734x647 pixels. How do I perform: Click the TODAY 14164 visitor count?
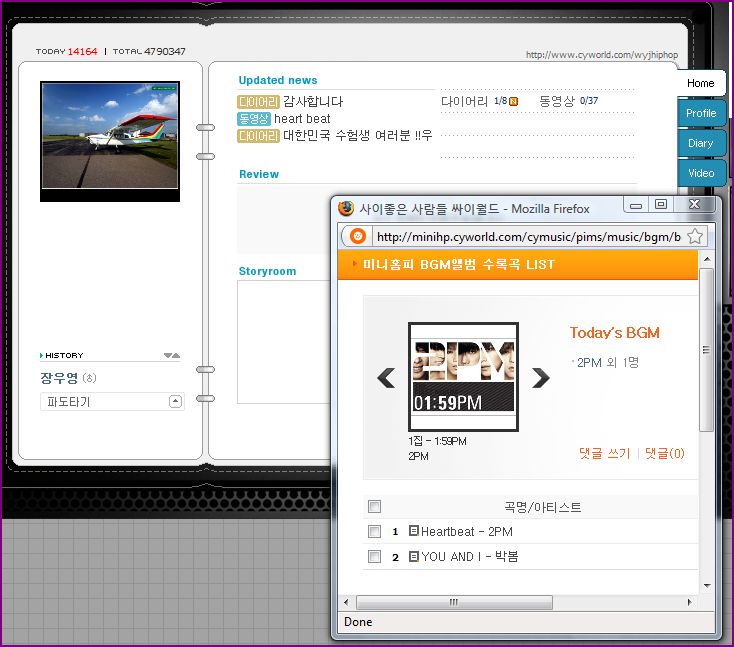pos(66,51)
